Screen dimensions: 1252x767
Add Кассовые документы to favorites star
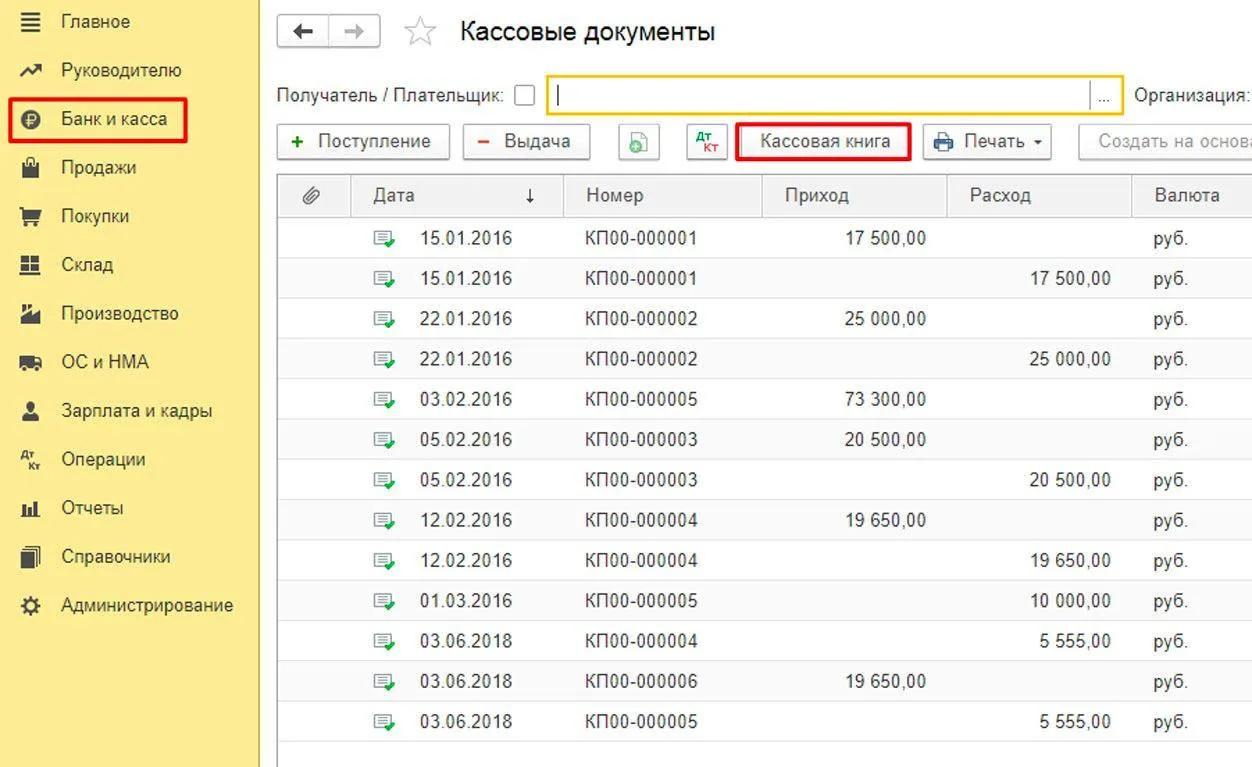(x=419, y=33)
